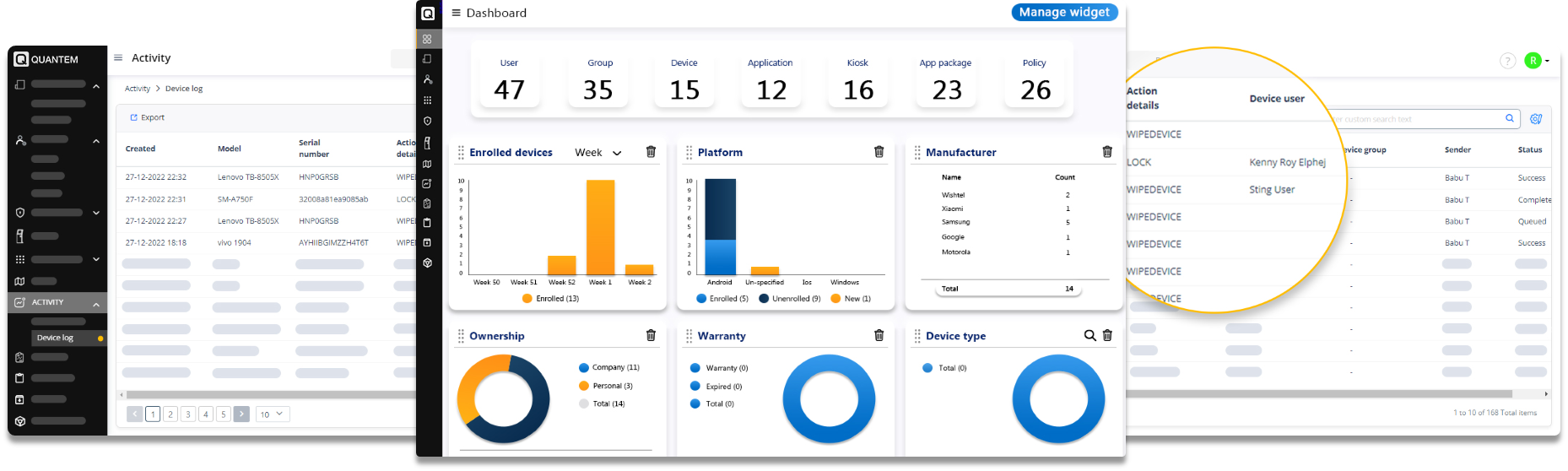1568x471 pixels.
Task: Click the search icon in Device type widget
Action: (x=1089, y=336)
